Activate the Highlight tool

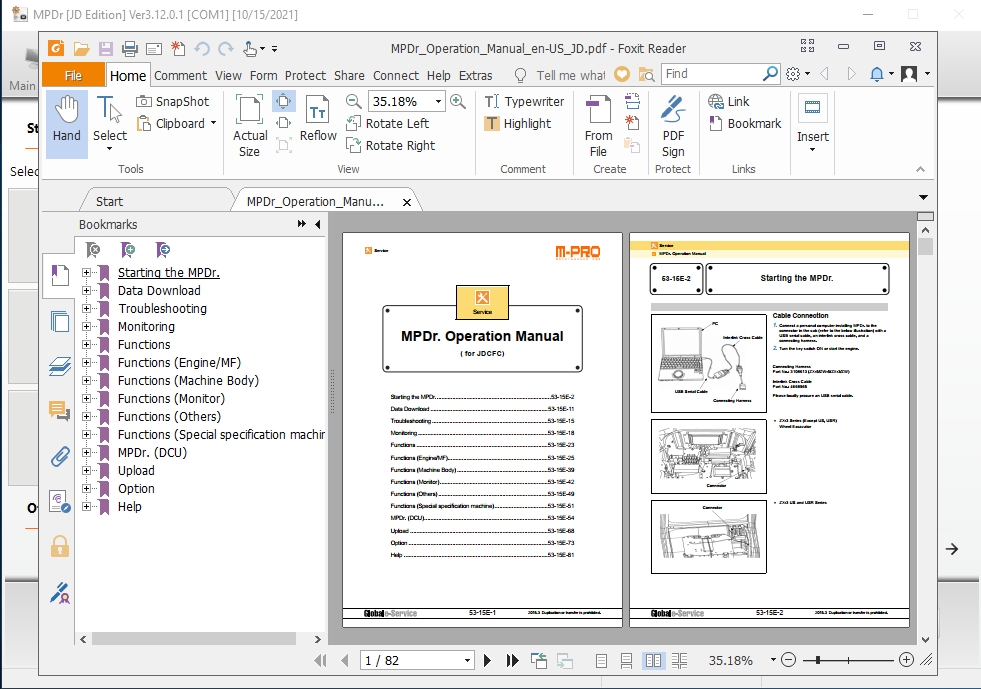pyautogui.click(x=521, y=123)
